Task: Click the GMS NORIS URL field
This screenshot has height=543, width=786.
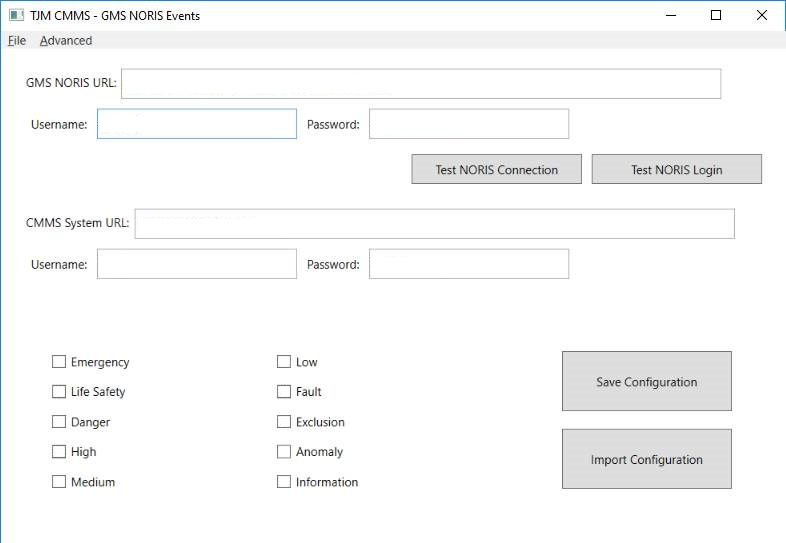Action: point(420,84)
